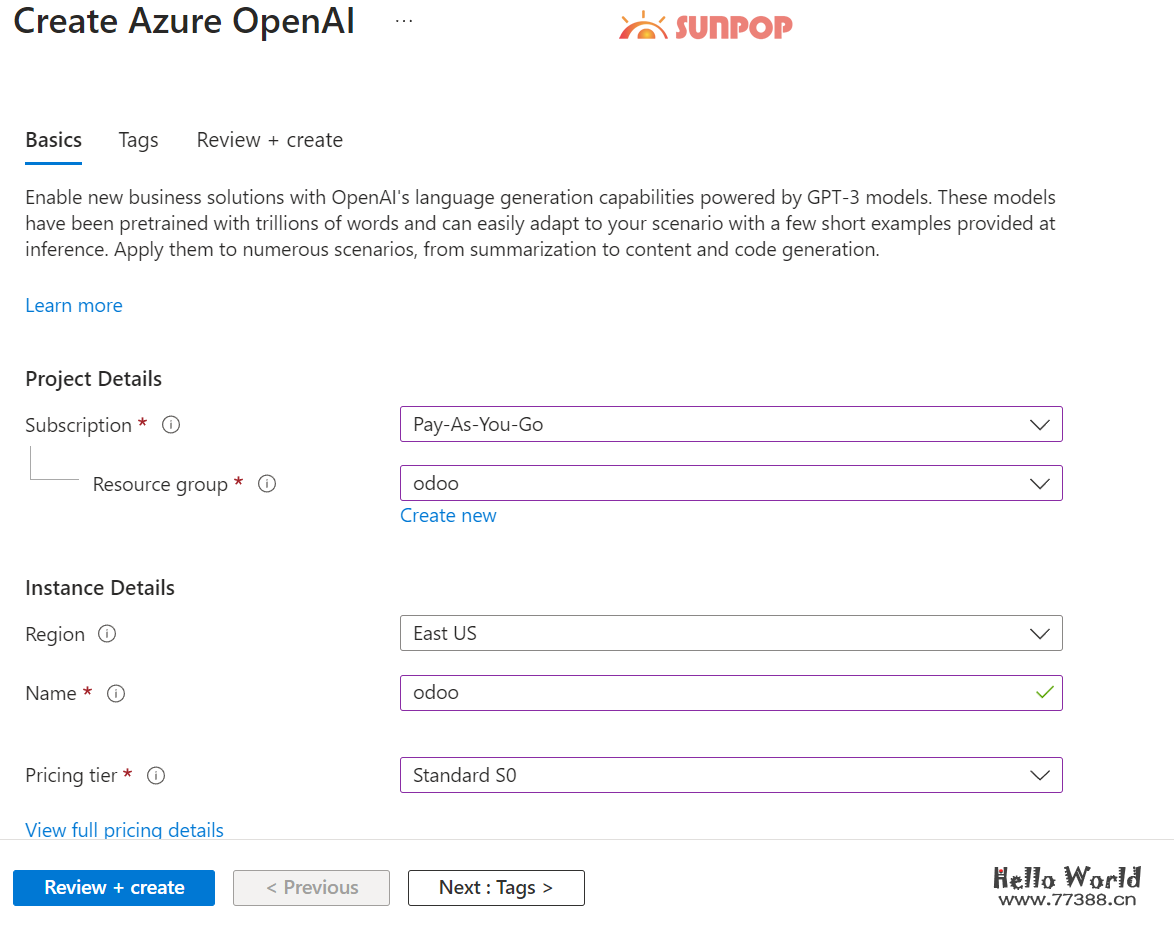Expand the Region East US dropdown
Viewport: 1174px width, 930px height.
[x=730, y=633]
